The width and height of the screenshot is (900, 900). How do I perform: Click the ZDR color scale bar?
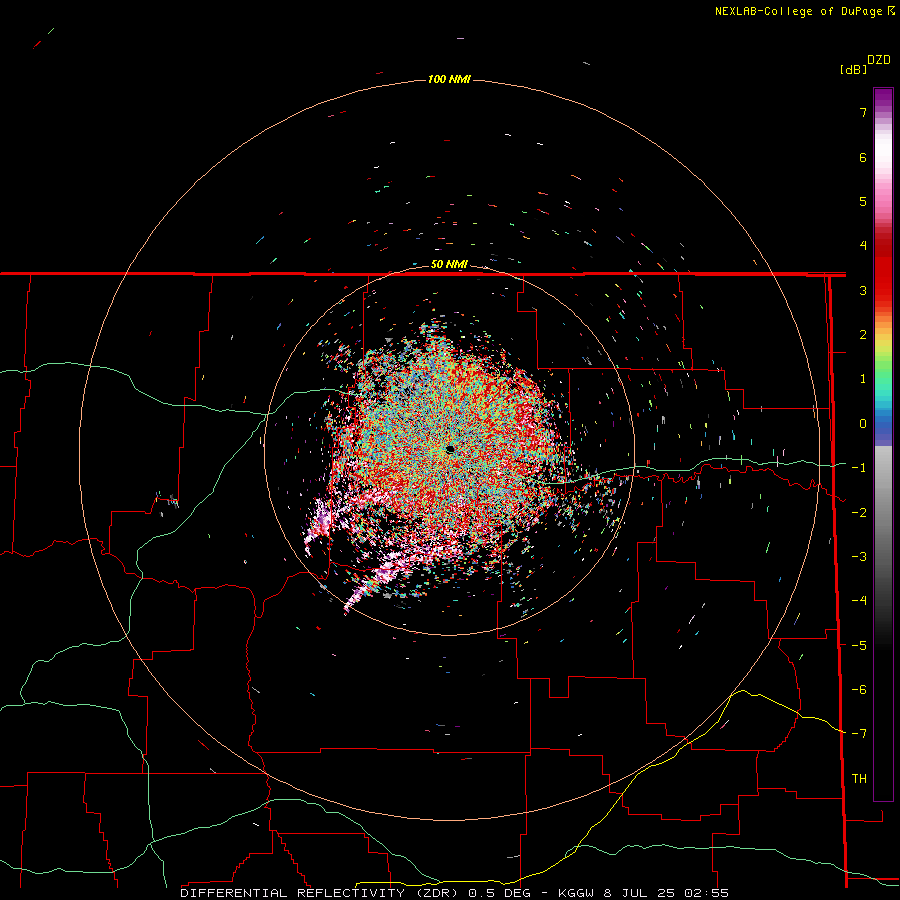point(883,444)
